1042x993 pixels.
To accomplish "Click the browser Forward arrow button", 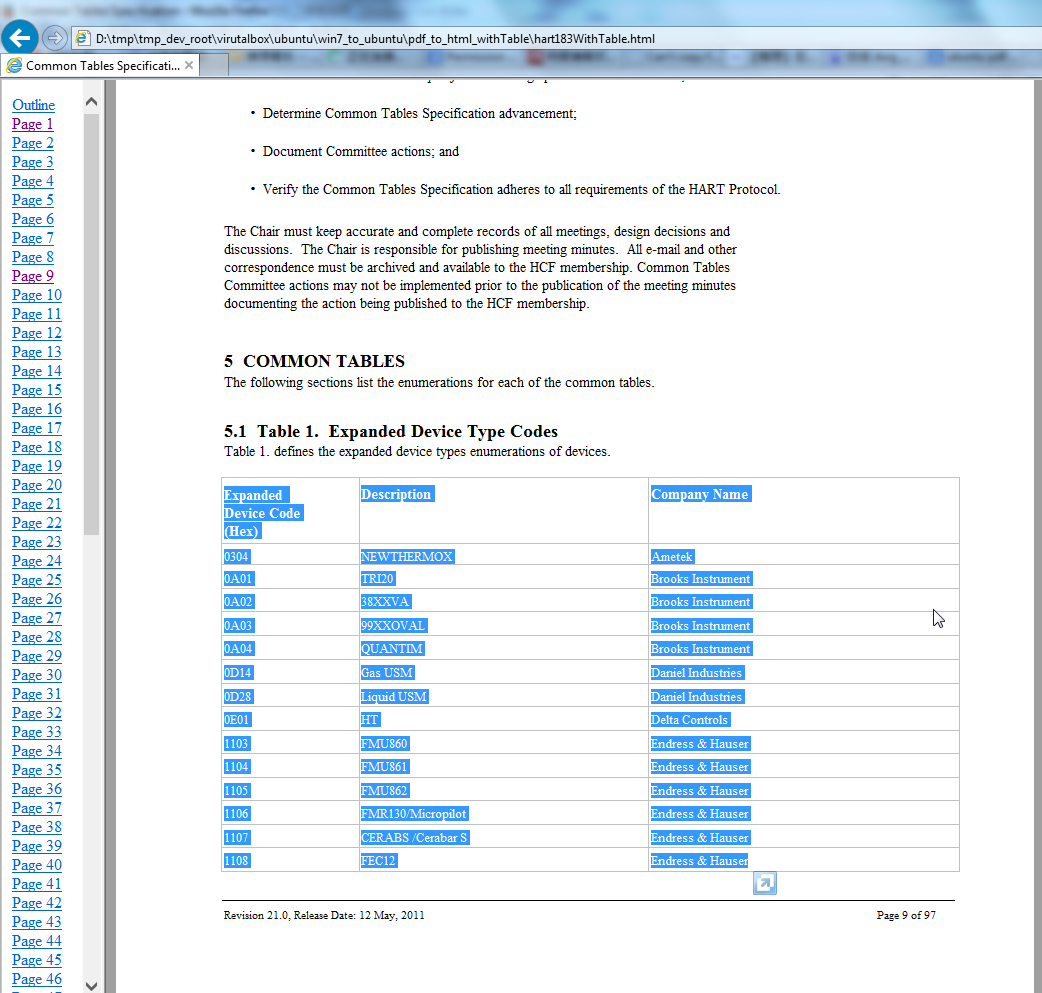I will click(x=54, y=38).
